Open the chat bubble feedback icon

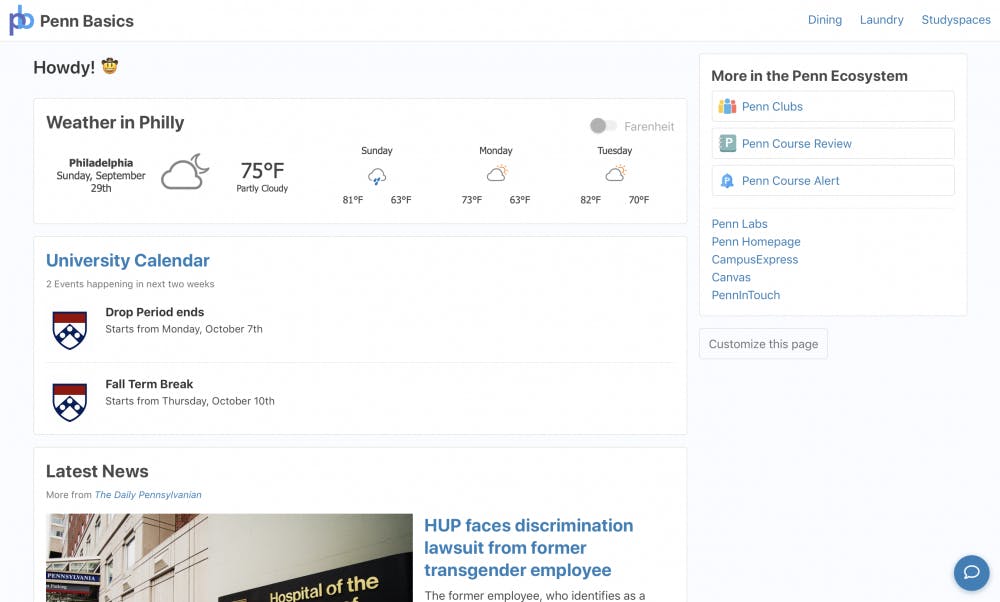pos(971,572)
